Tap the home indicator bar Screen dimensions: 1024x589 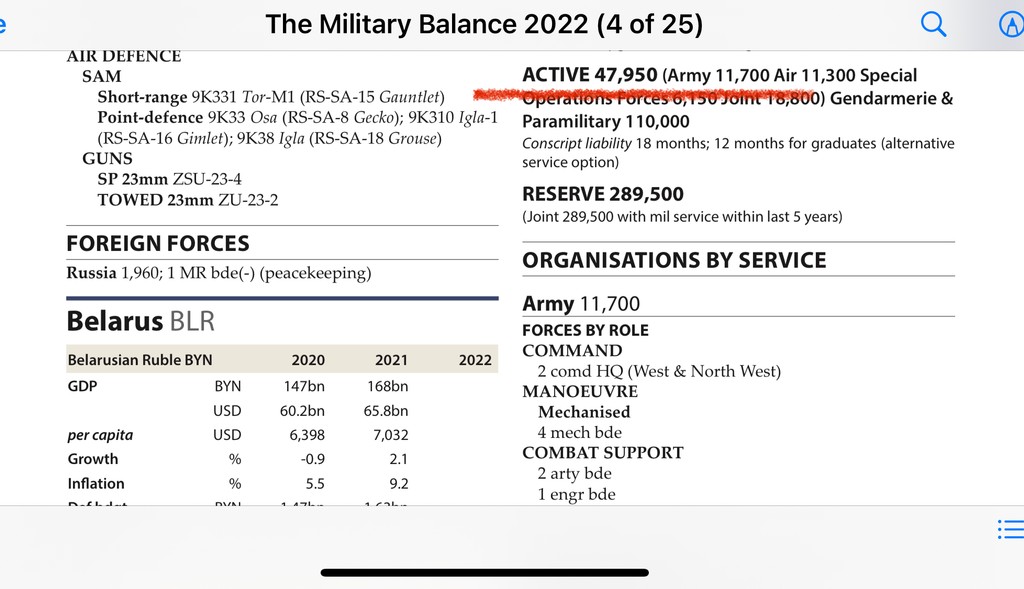click(x=484, y=573)
